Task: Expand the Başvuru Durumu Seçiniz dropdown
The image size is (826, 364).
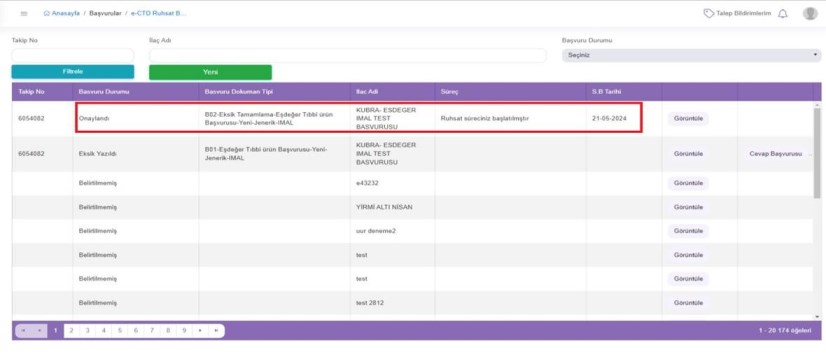Action: click(x=691, y=55)
